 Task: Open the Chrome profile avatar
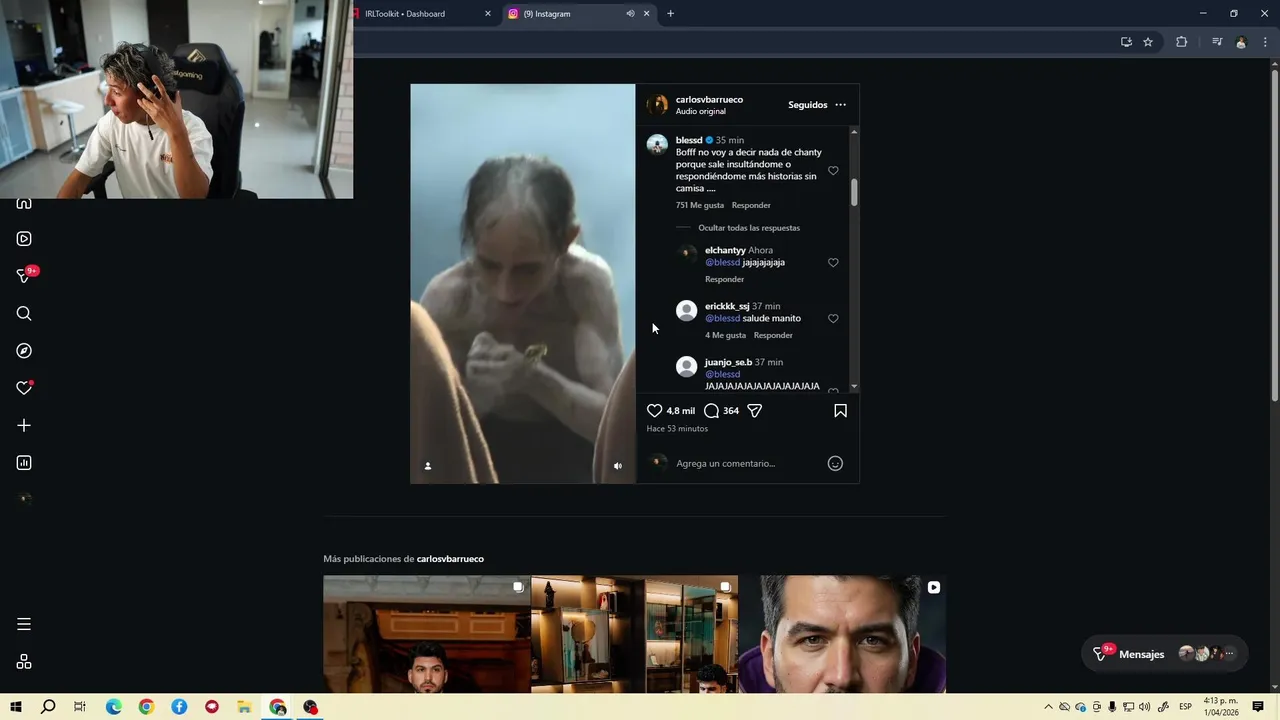point(1241,42)
